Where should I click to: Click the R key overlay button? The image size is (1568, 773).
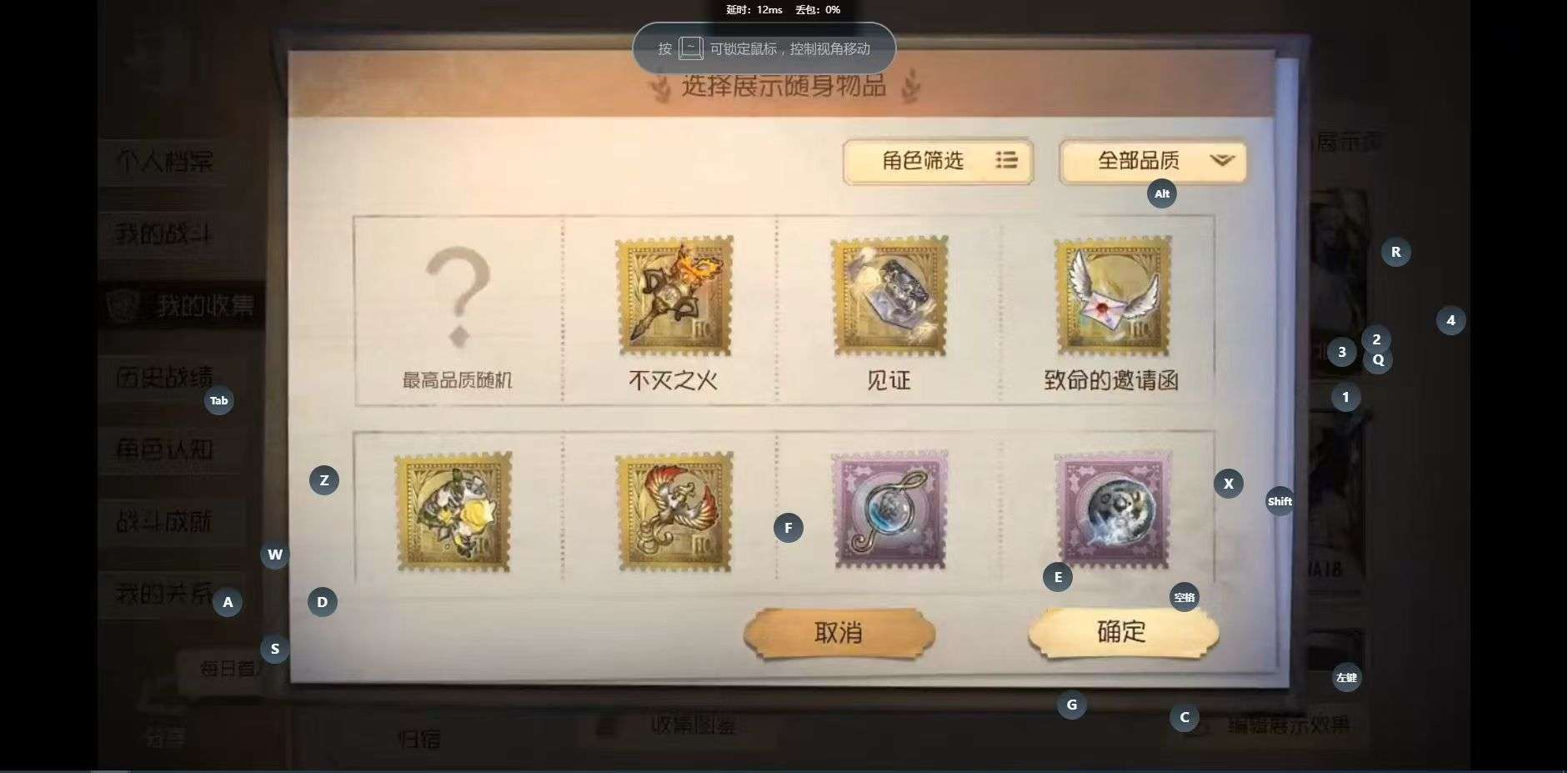click(x=1395, y=252)
